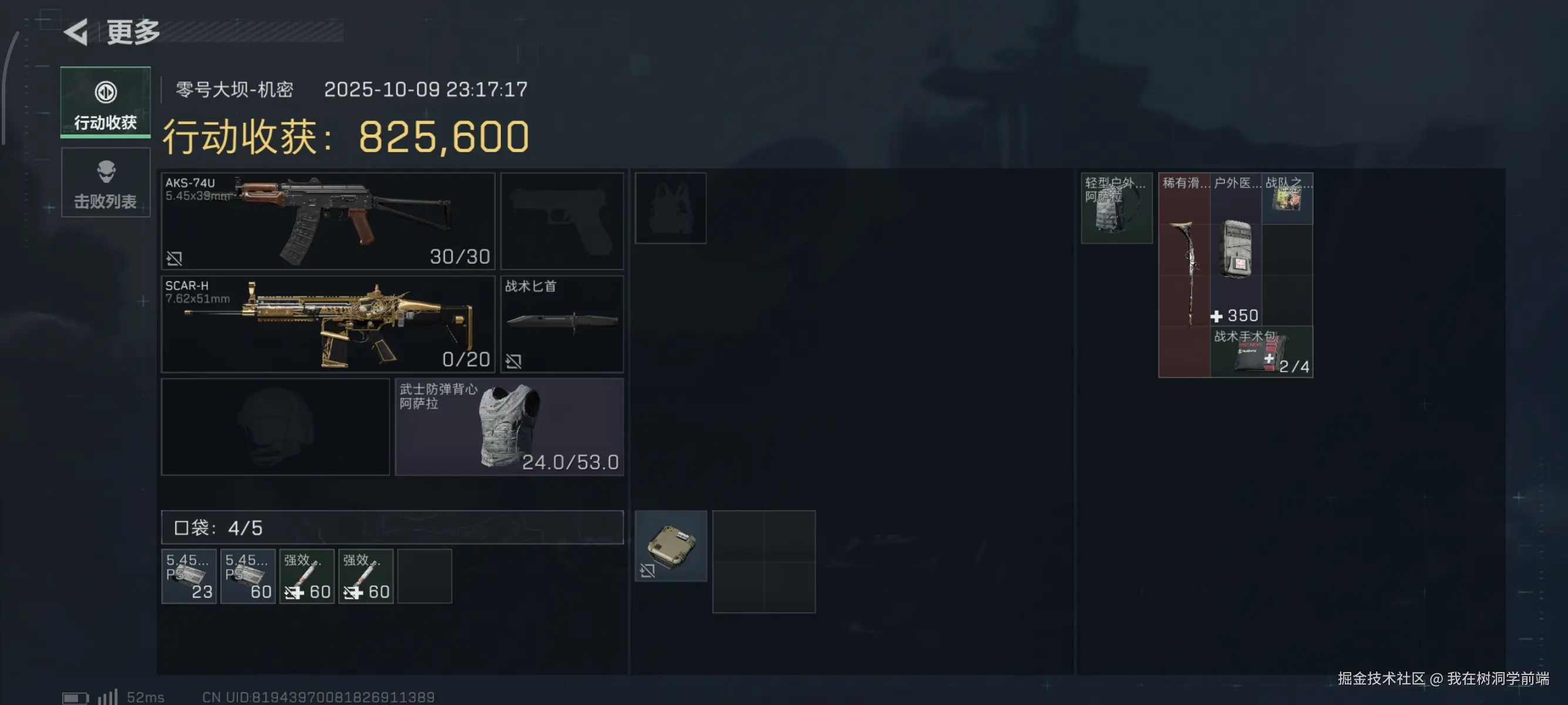
Task: Click the empty chest rig slot
Action: coord(671,208)
